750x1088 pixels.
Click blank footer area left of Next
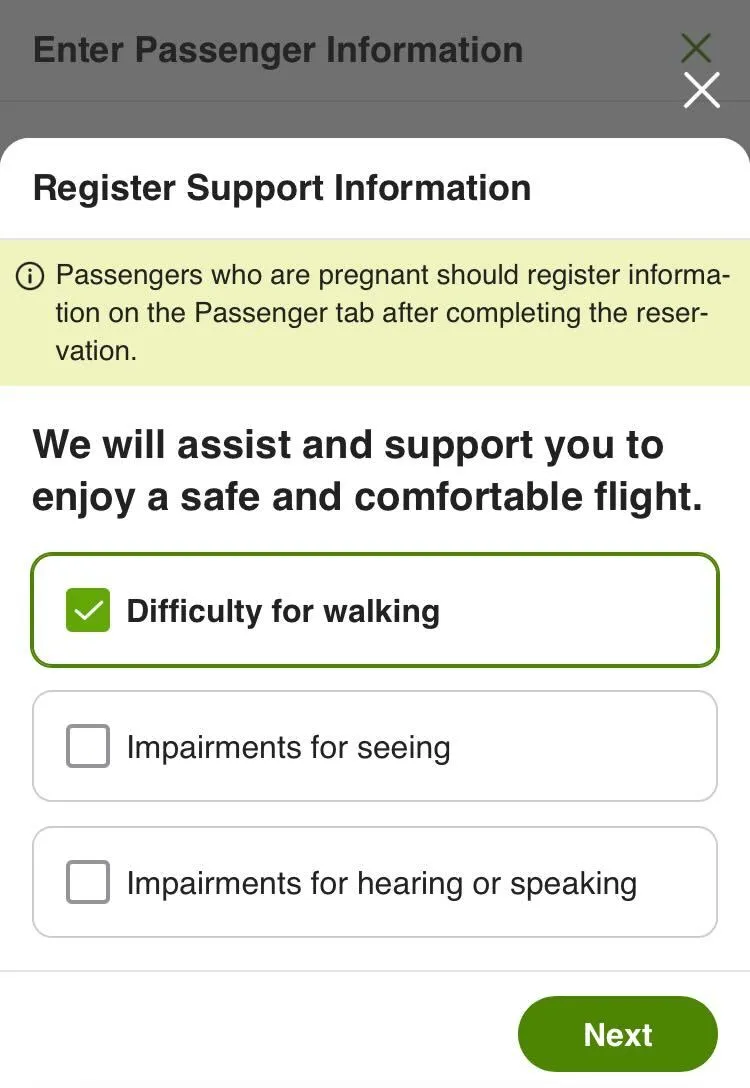250,1034
